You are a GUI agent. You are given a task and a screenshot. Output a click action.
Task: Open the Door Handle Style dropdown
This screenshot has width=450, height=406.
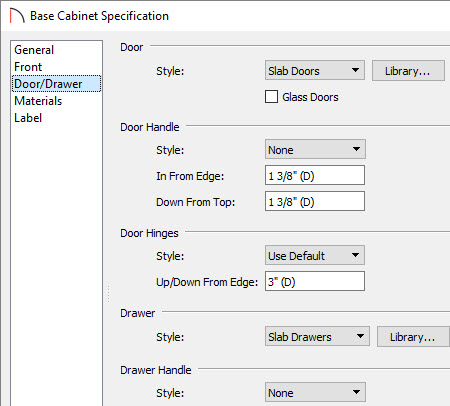[315, 149]
